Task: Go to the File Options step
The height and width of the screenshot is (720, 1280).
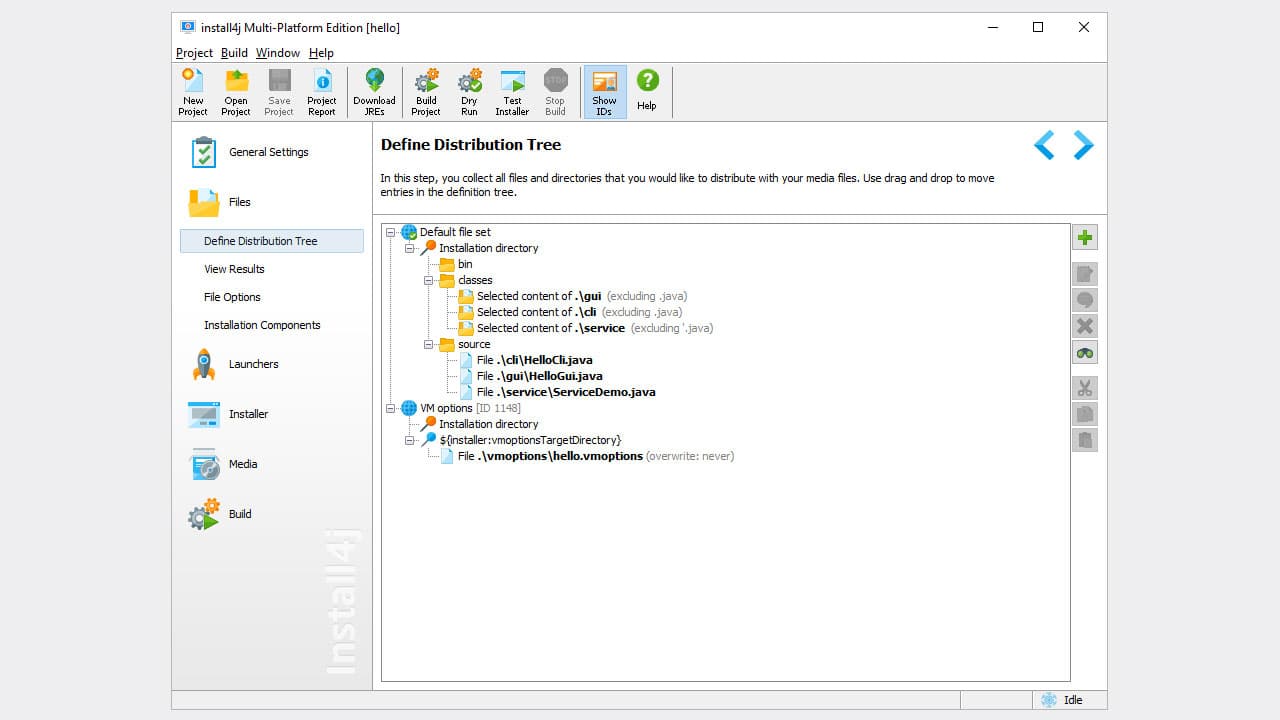Action: coord(232,297)
